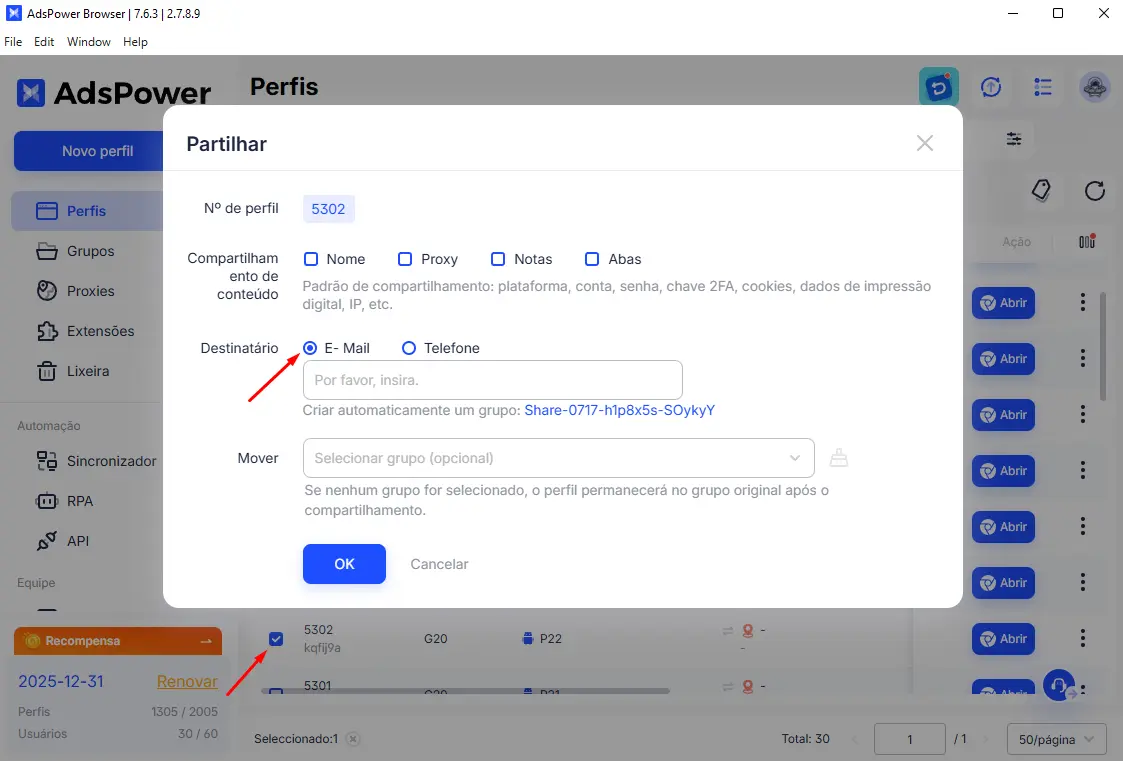This screenshot has width=1123, height=761.
Task: Click the upload circle icon in header
Action: 991,87
